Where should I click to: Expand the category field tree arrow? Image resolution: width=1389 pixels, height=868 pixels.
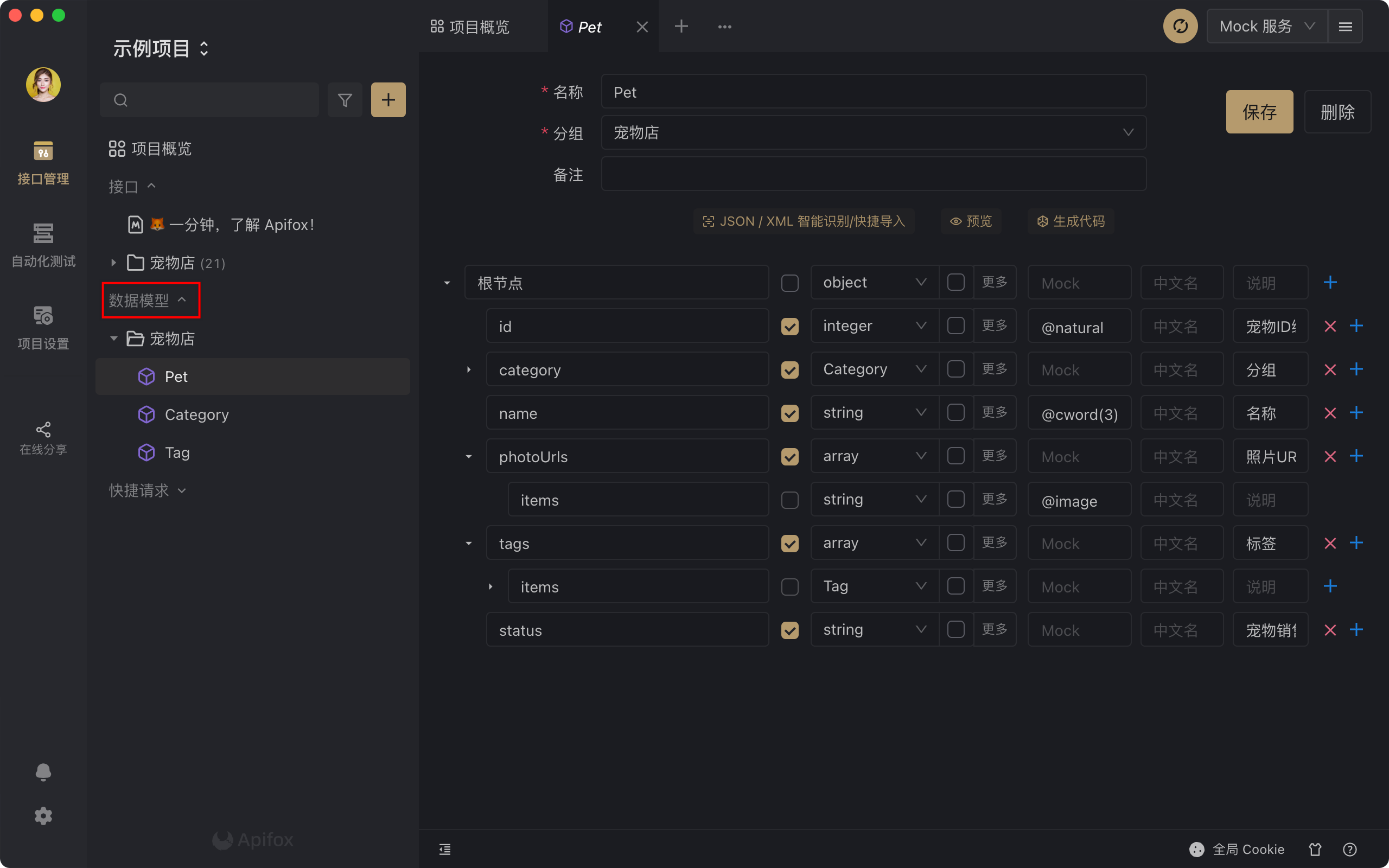469,369
